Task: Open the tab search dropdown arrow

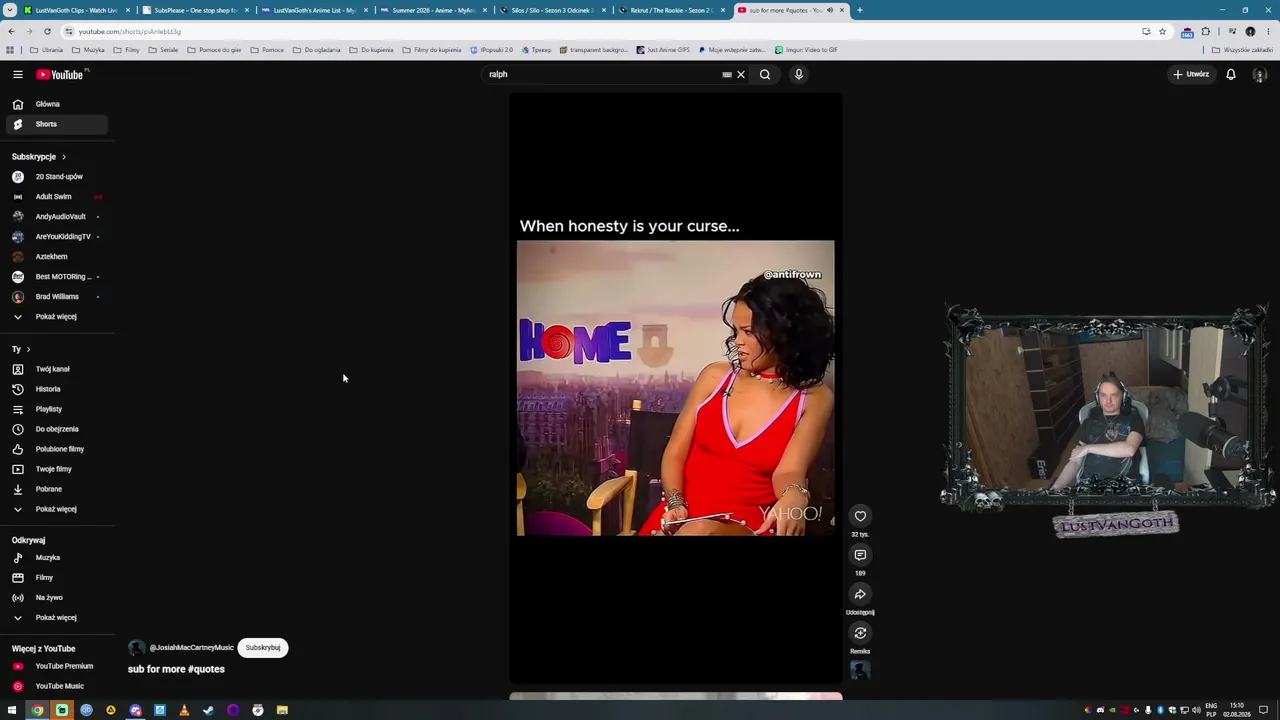Action: pyautogui.click(x=11, y=10)
